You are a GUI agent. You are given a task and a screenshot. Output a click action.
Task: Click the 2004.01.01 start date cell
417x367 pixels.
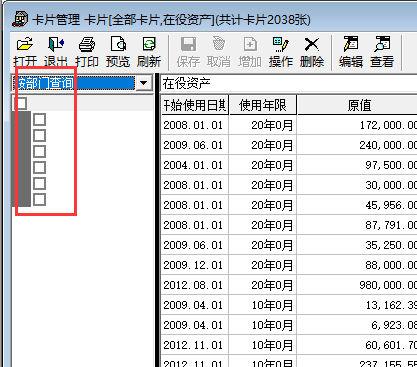tap(195, 165)
